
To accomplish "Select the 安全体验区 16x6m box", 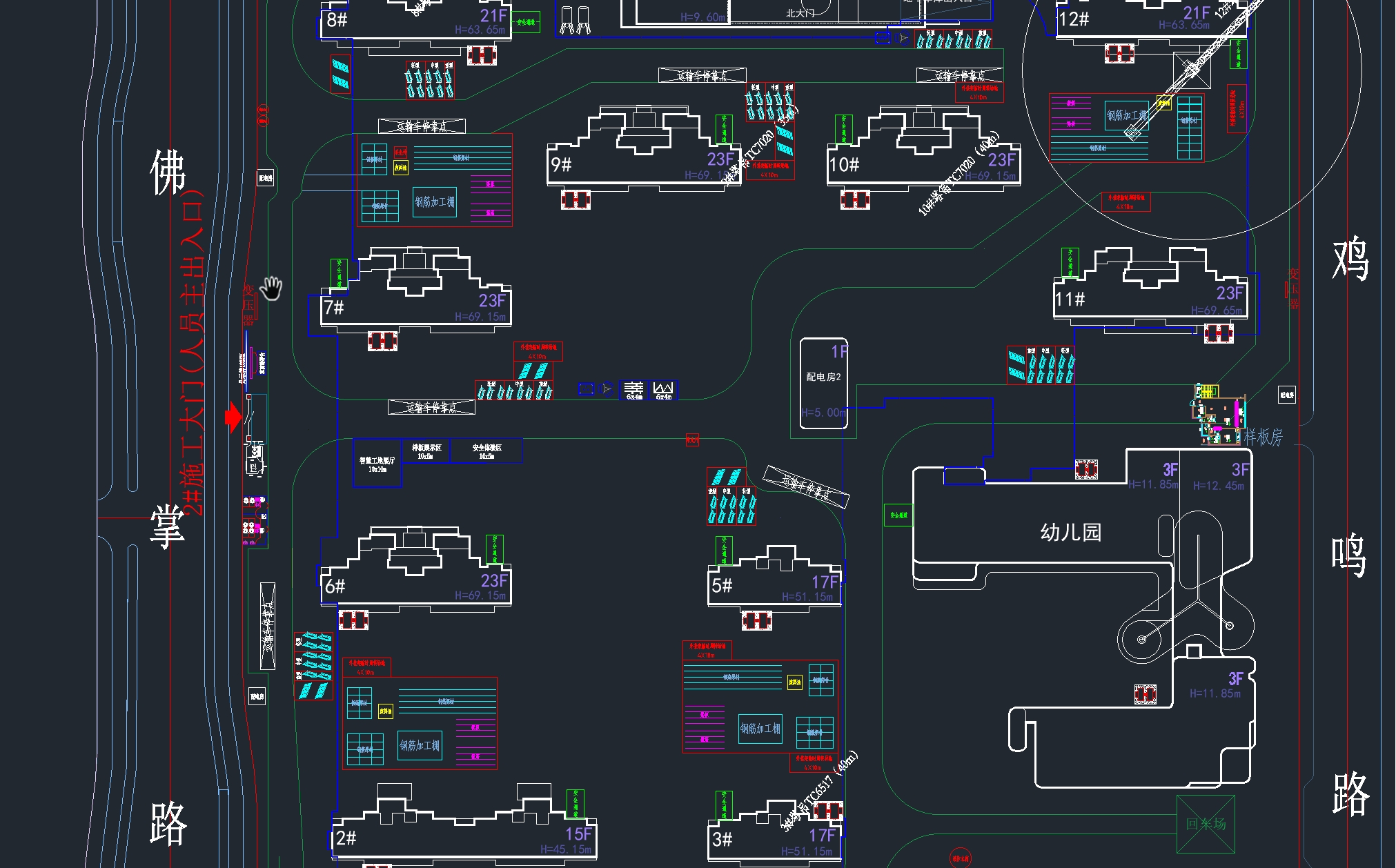I will tap(486, 451).
